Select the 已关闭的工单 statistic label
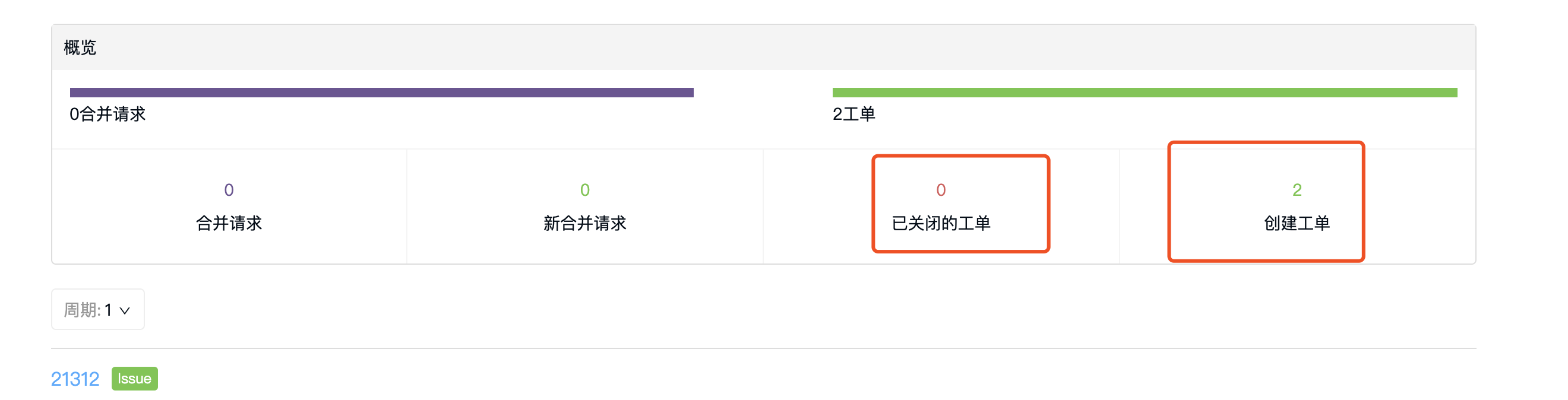Screen dimensions: 1568x400 point(941,223)
